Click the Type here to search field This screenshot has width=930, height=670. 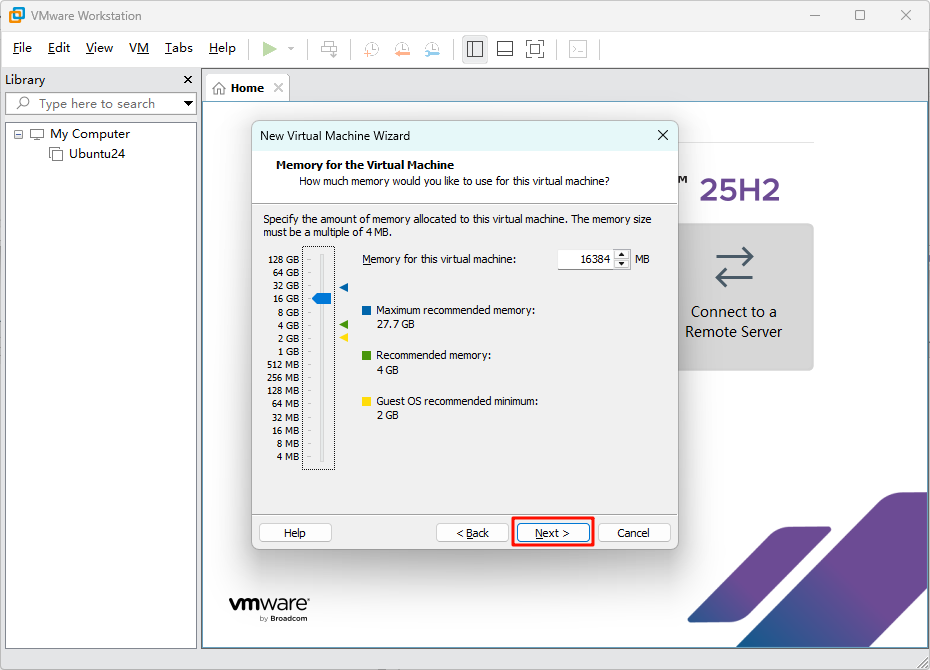coord(101,103)
